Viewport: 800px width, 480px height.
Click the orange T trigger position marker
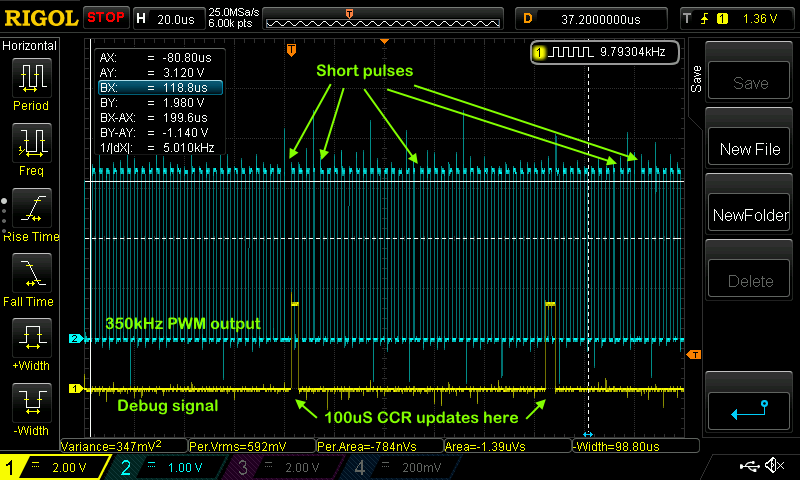pyautogui.click(x=291, y=49)
